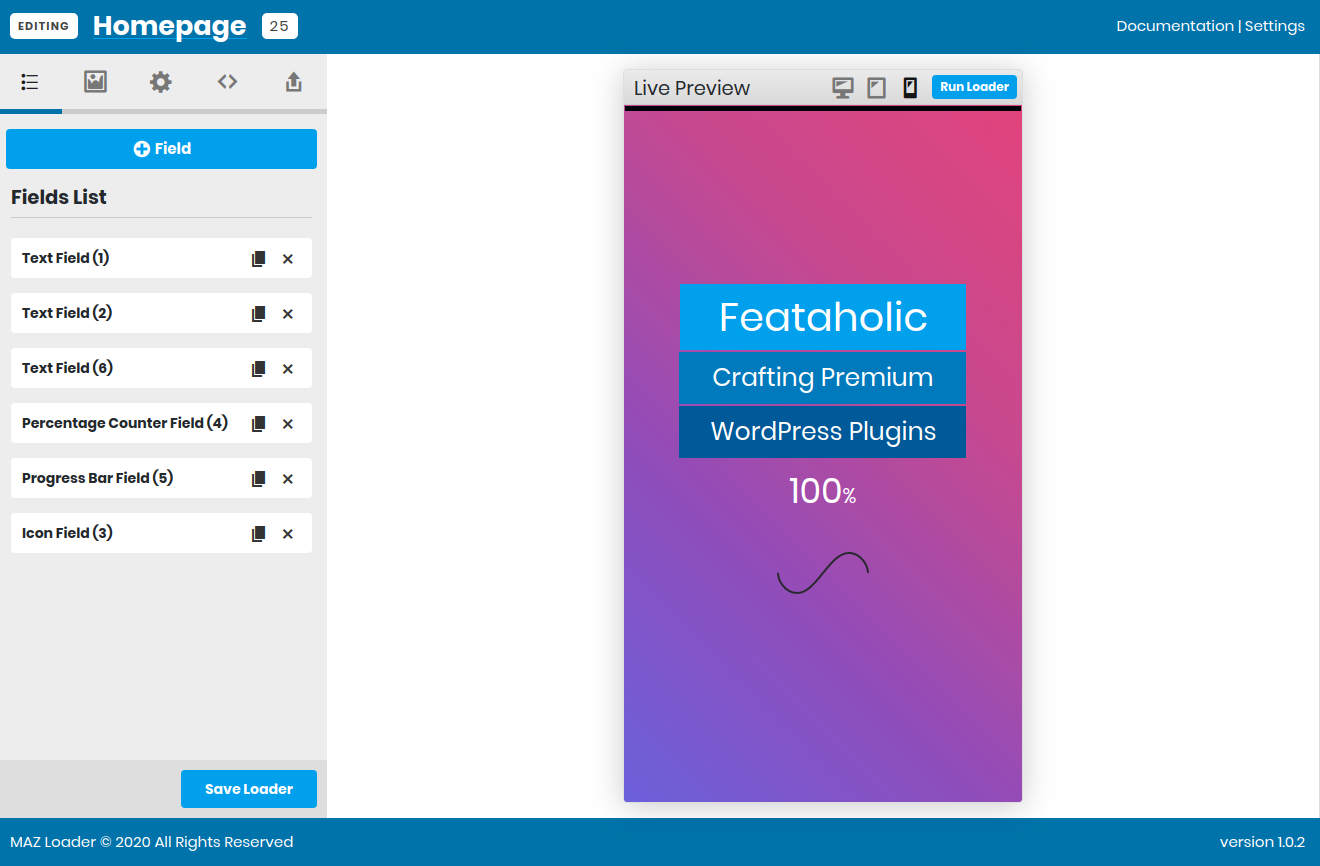Select the Feataholic text in preview
1320x866 pixels.
pyautogui.click(x=822, y=317)
